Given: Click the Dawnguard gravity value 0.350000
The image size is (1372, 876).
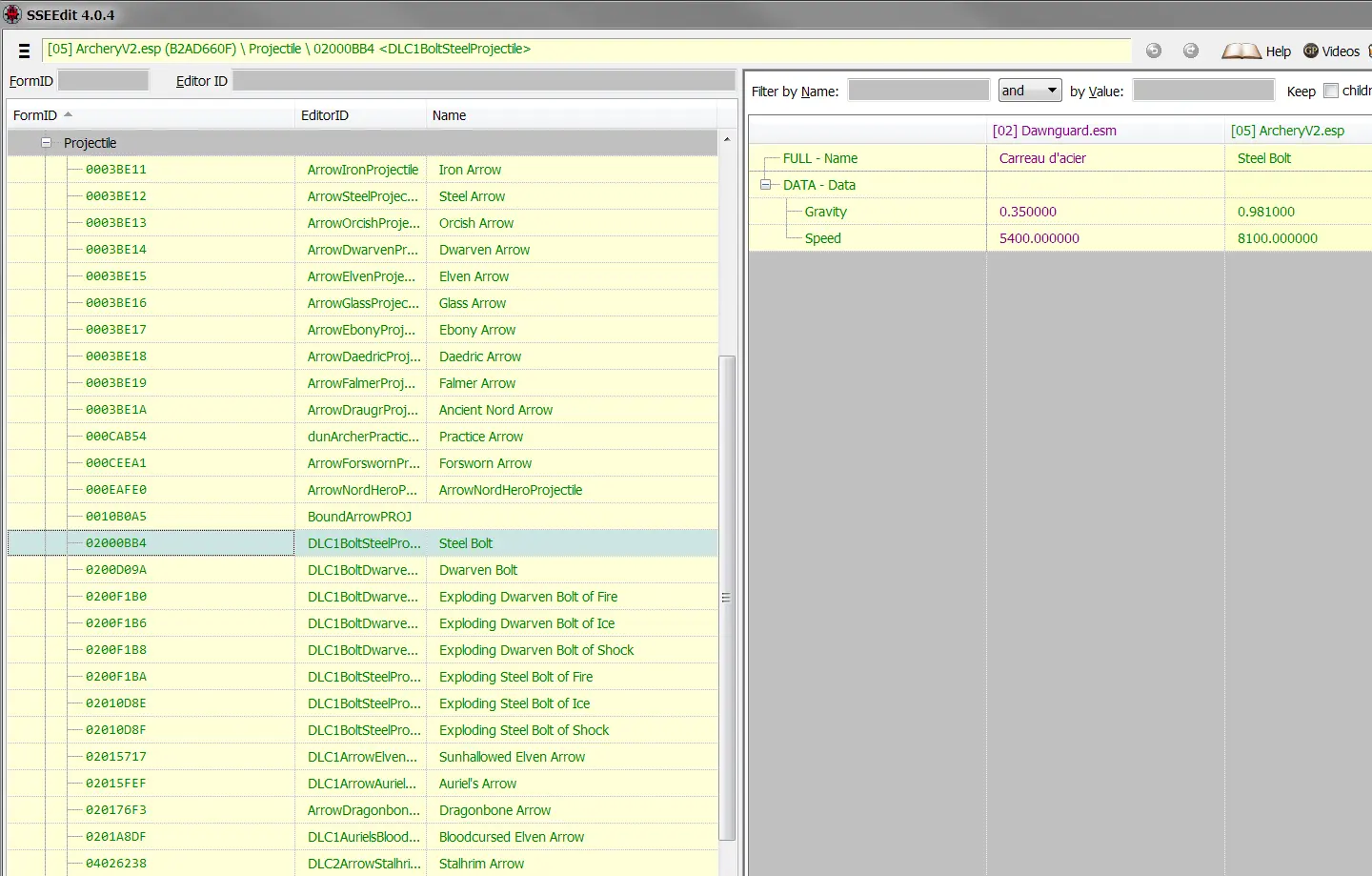Looking at the screenshot, I should click(1028, 212).
